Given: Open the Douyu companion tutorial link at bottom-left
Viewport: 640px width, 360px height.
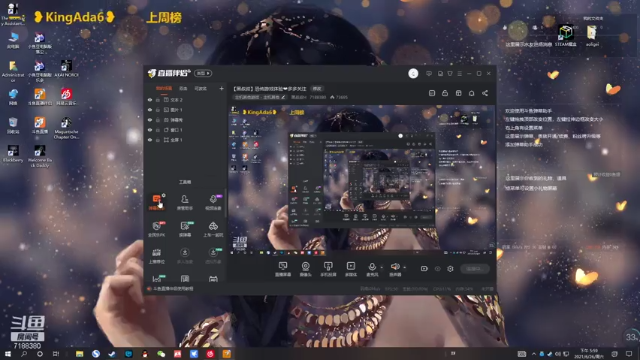Looking at the screenshot, I should pyautogui.click(x=171, y=289).
